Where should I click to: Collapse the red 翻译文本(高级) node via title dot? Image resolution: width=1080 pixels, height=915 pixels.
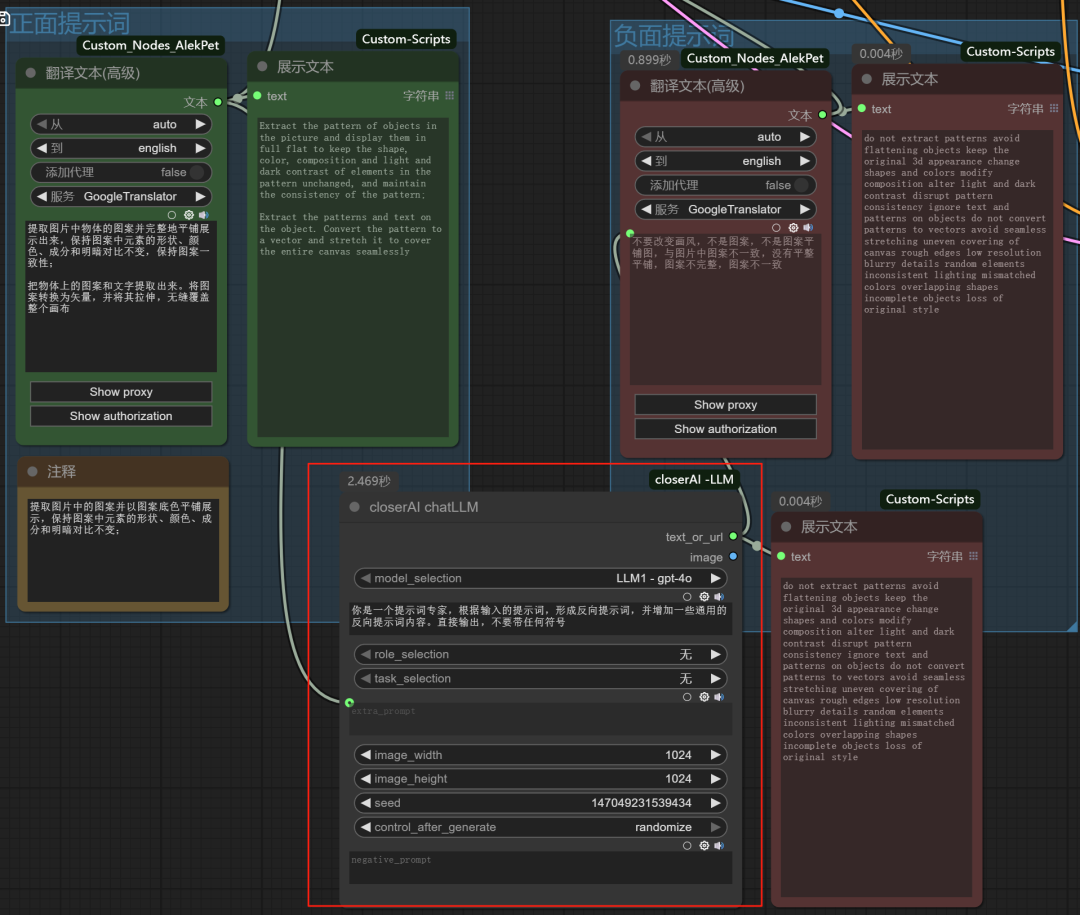[x=635, y=86]
